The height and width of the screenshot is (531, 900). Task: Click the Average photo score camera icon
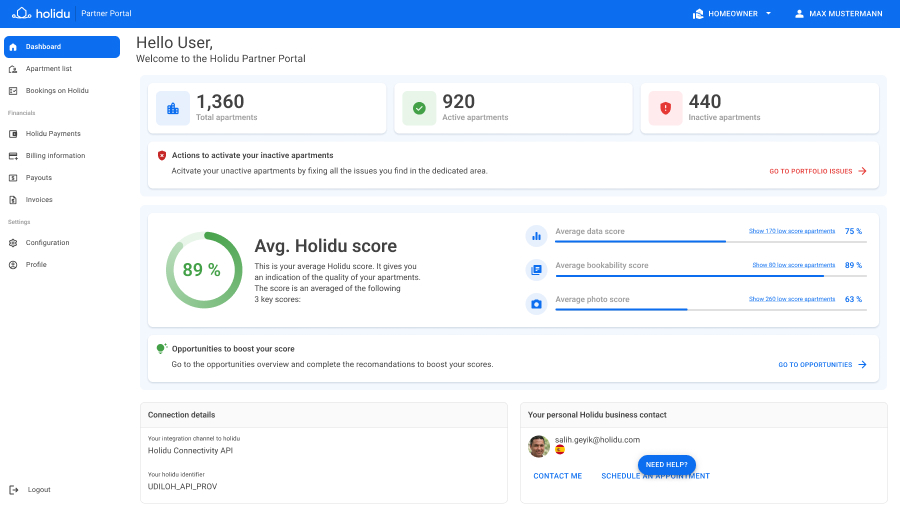click(536, 304)
